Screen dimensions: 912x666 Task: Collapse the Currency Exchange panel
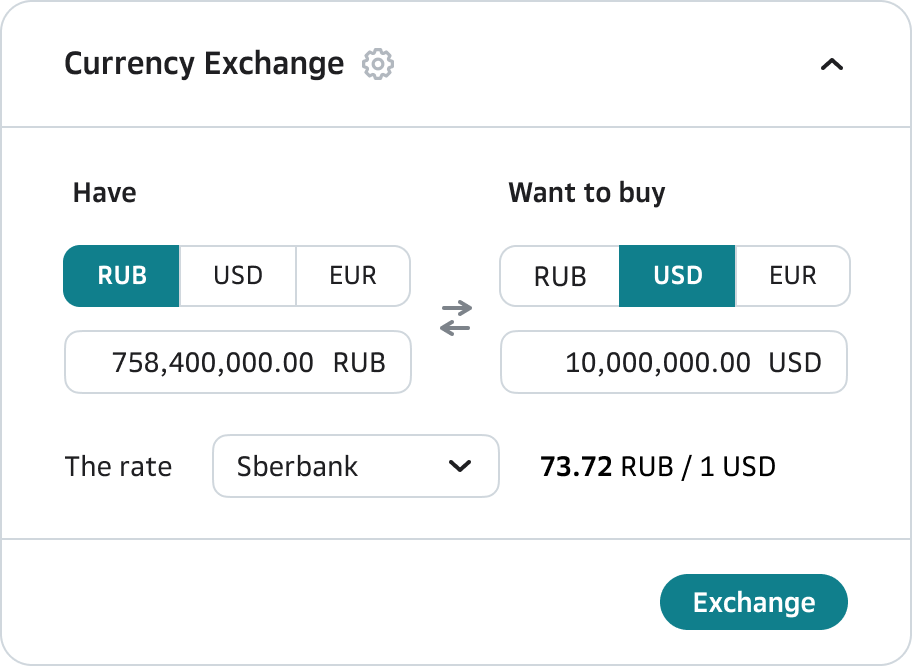coord(832,65)
